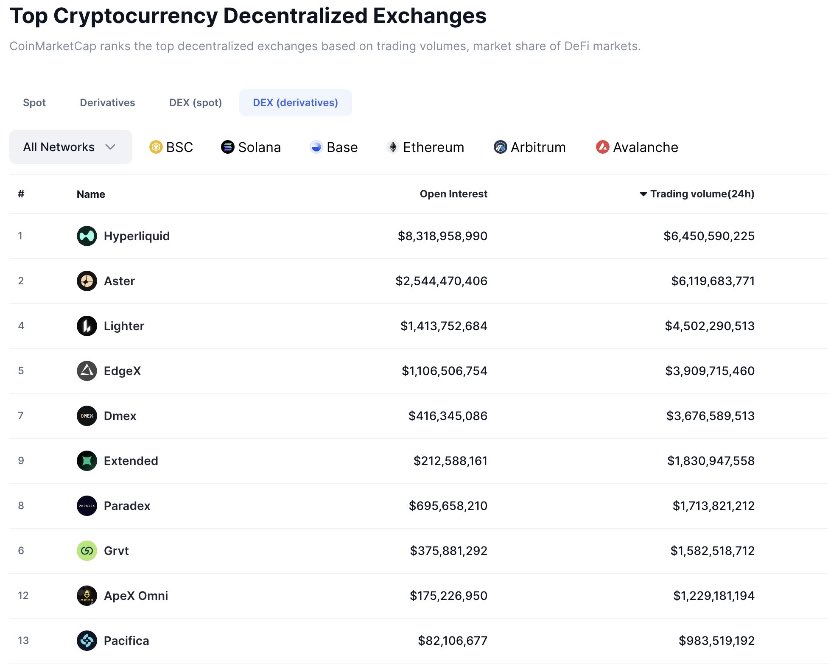Click Pacifica trading volume $983,519,192
The height and width of the screenshot is (666, 828).
click(x=717, y=641)
